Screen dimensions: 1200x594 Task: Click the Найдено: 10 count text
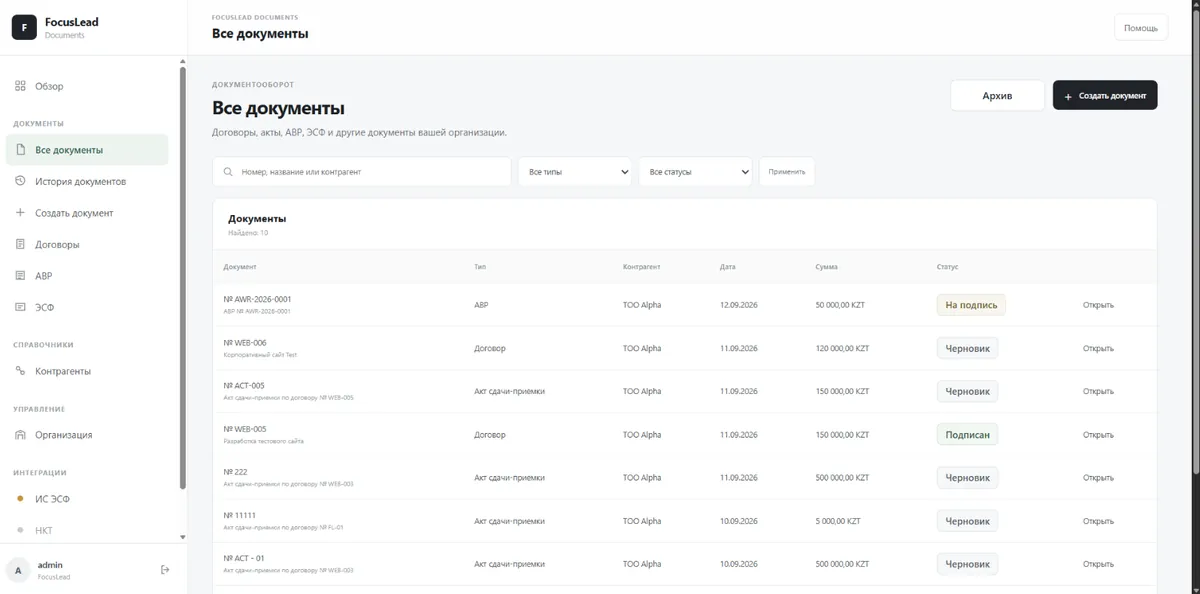(x=248, y=233)
